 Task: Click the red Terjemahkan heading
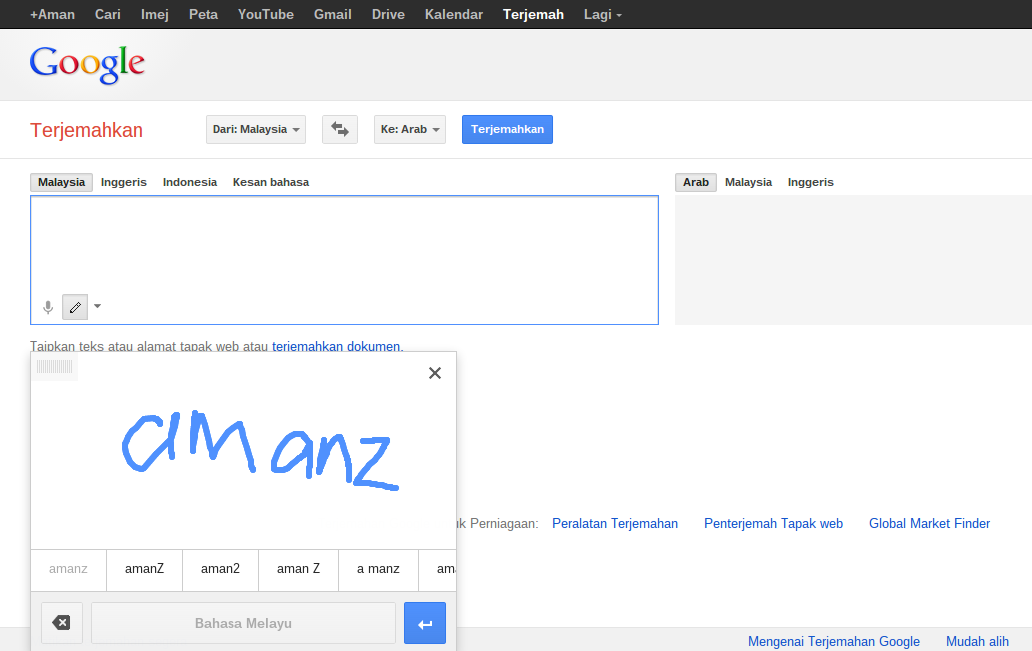pyautogui.click(x=86, y=130)
